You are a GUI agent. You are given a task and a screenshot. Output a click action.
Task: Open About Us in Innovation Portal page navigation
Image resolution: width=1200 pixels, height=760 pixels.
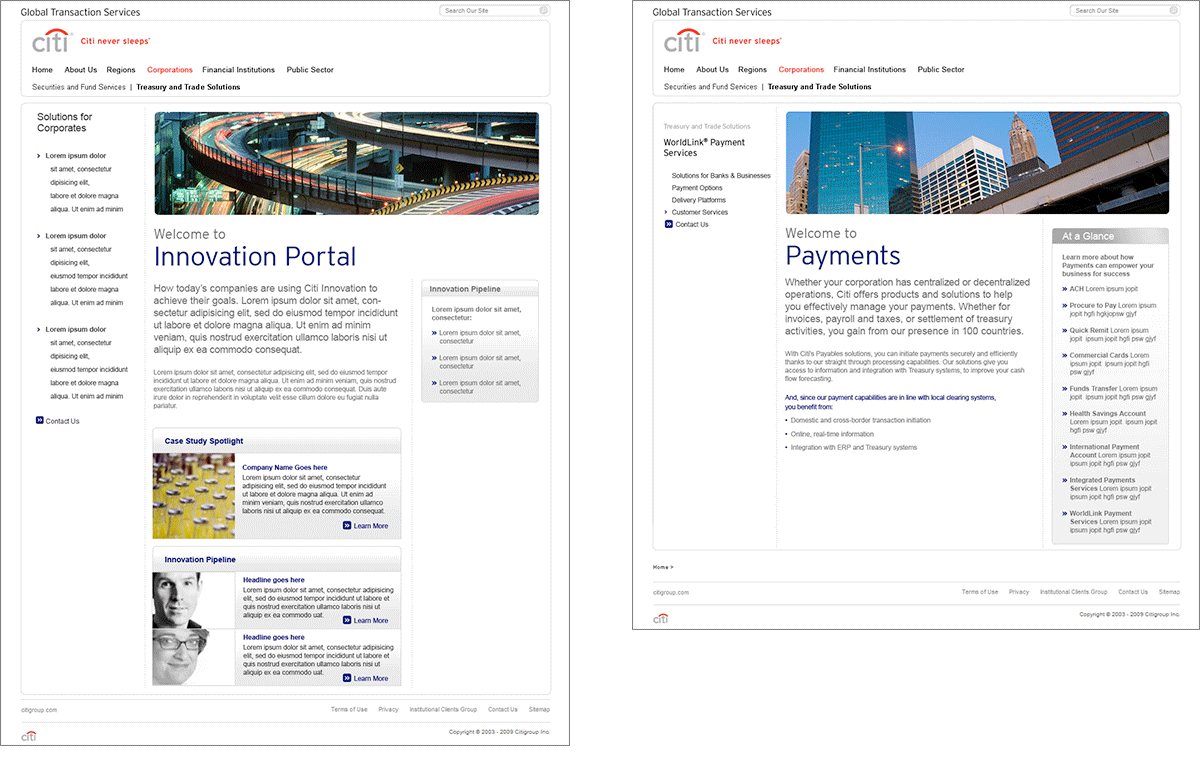pyautogui.click(x=81, y=70)
